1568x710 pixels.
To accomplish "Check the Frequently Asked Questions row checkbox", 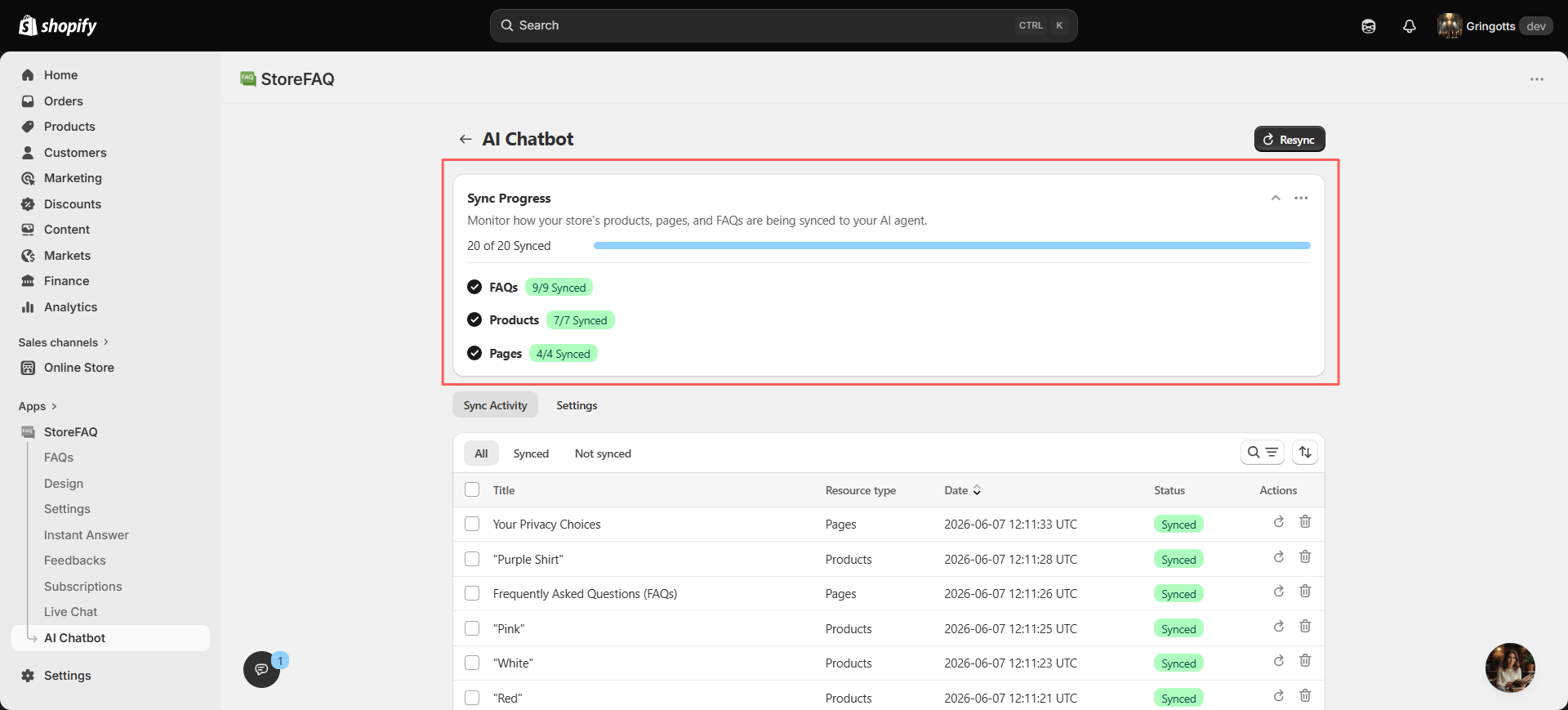I will (472, 593).
